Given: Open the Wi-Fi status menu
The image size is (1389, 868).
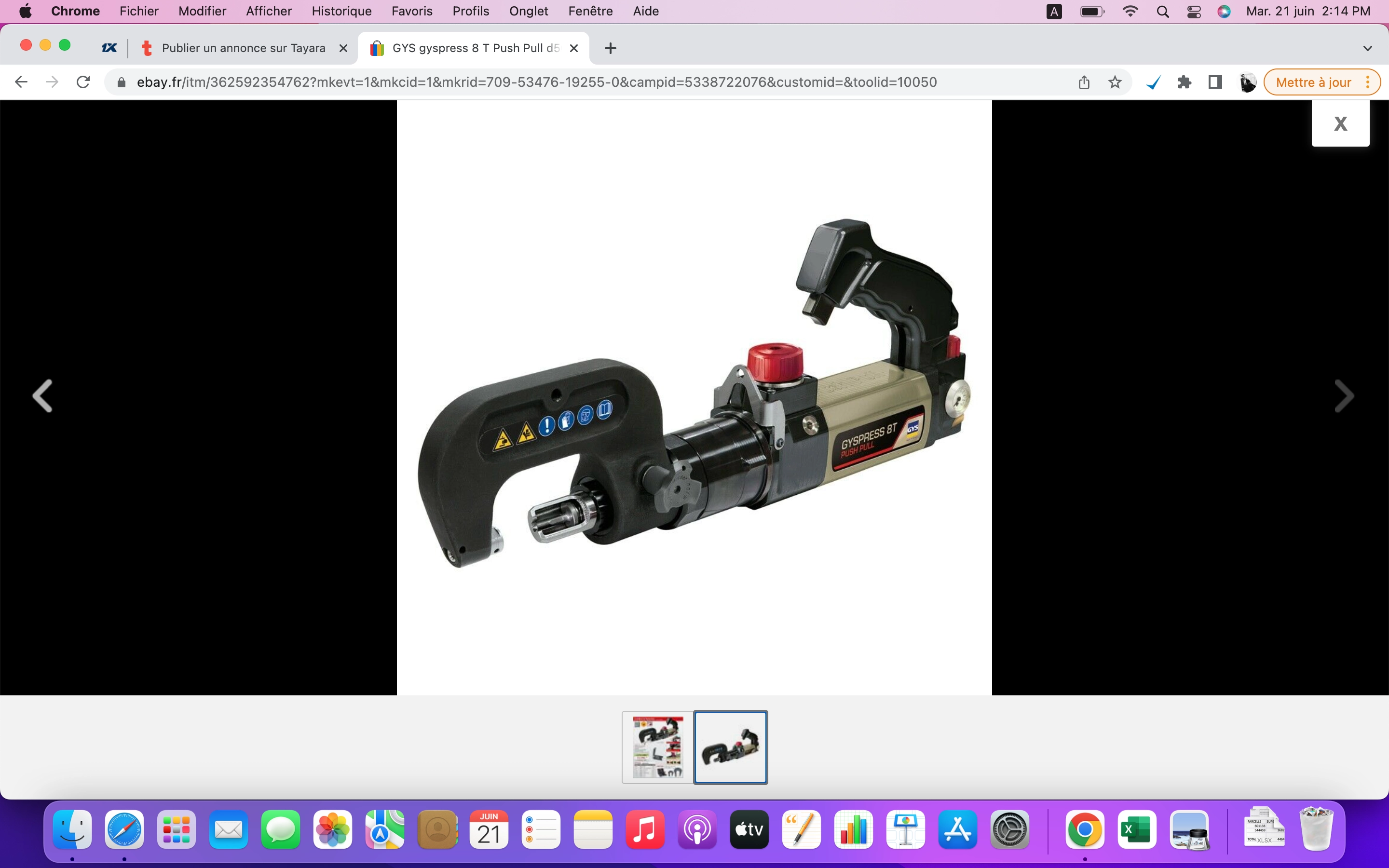Looking at the screenshot, I should click(x=1130, y=12).
